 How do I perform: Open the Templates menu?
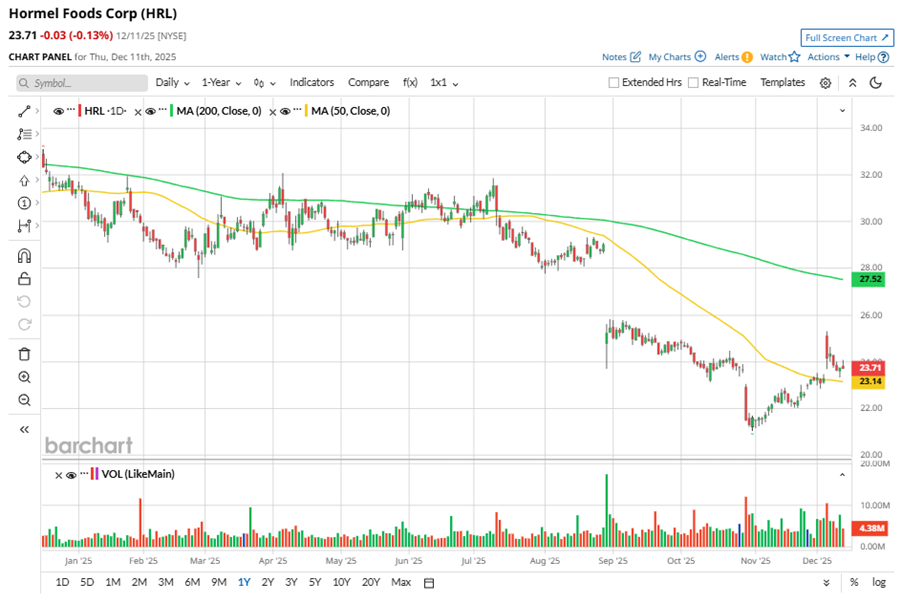(x=782, y=82)
